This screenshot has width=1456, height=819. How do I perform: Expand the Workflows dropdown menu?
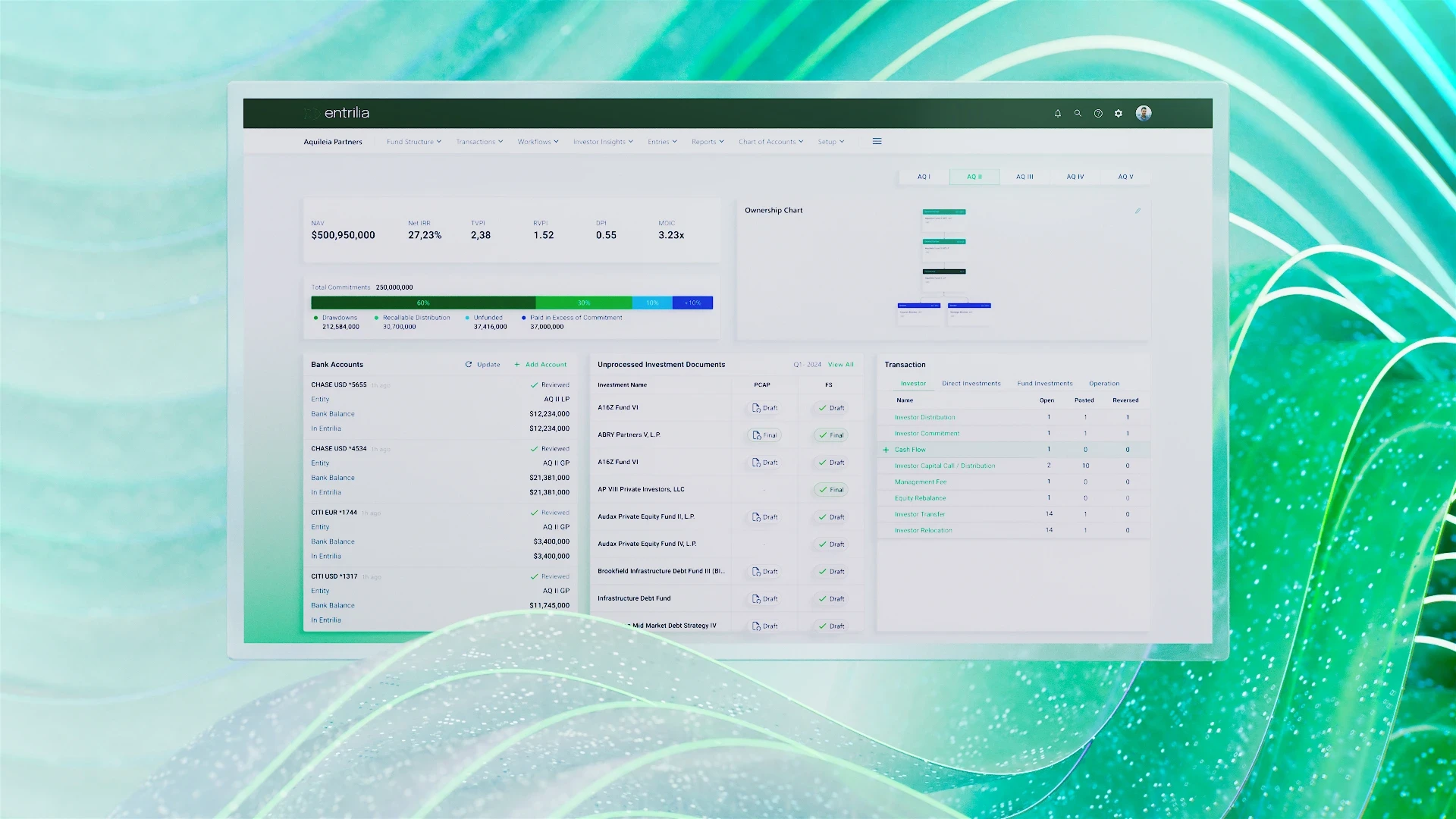coord(538,142)
